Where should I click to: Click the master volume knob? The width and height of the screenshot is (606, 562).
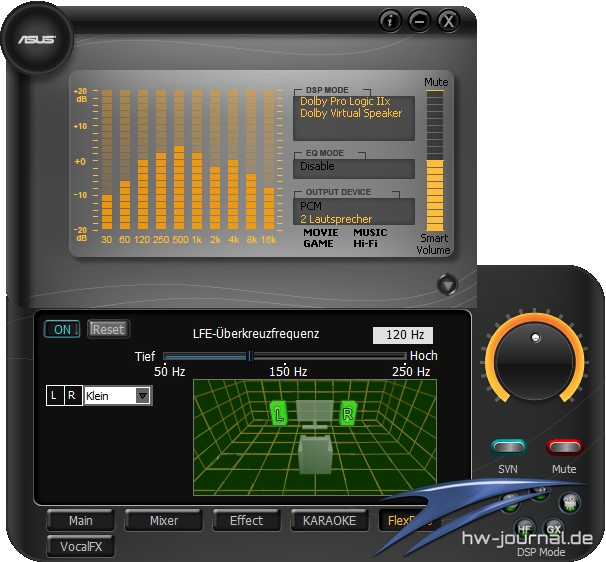[x=535, y=362]
